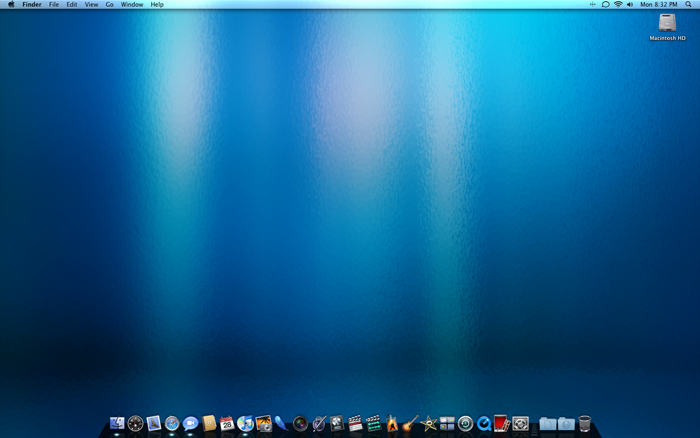Open the volume control in menu bar
This screenshot has height=438, width=700.
[630, 4]
